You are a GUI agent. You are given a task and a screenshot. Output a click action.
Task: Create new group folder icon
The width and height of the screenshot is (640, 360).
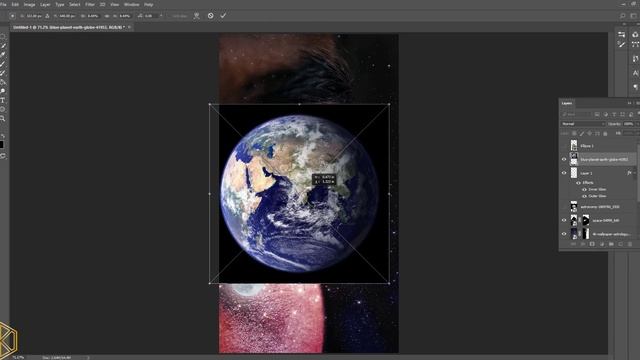[611, 244]
